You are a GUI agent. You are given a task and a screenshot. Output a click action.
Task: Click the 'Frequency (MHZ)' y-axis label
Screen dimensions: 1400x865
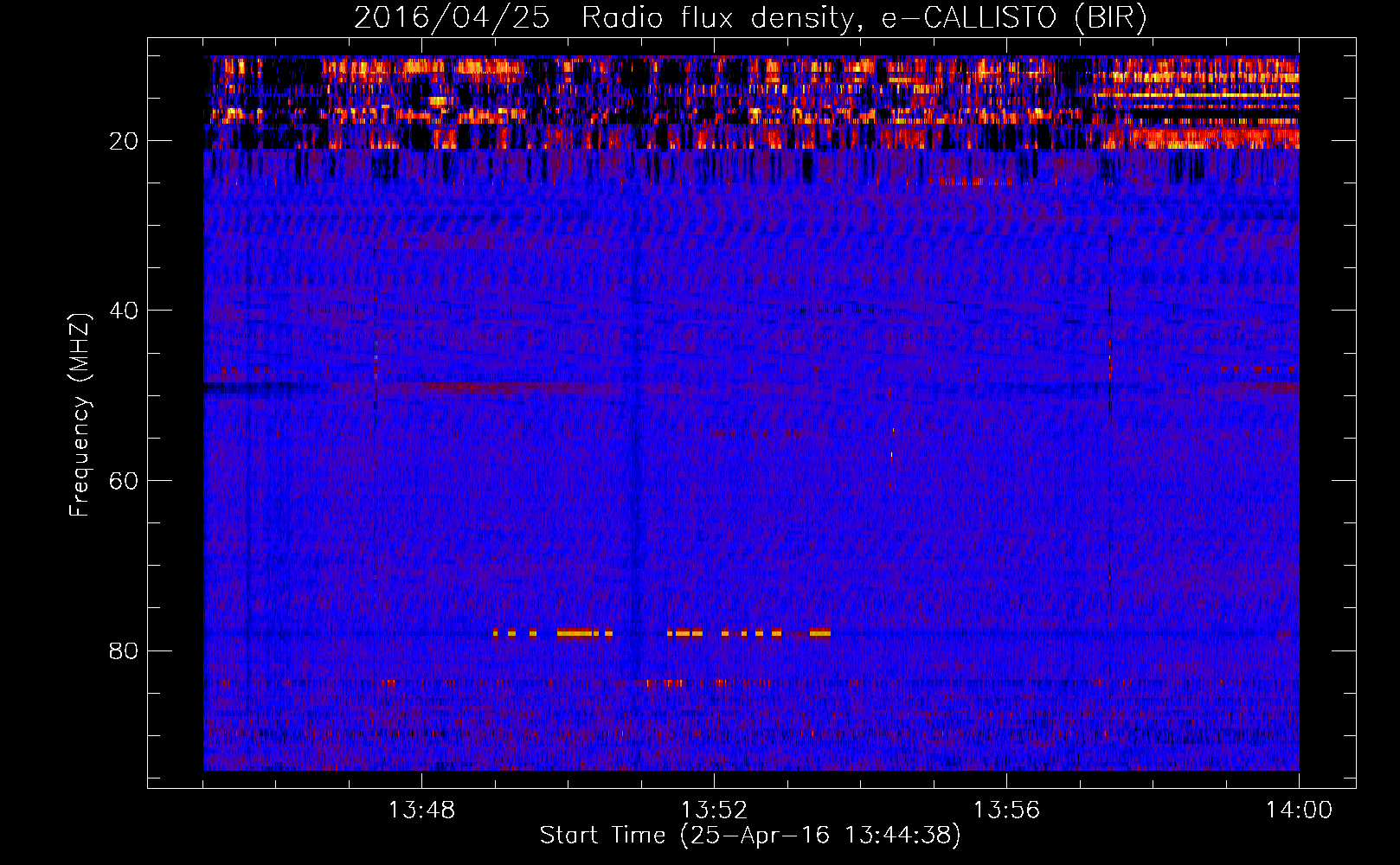click(80, 415)
